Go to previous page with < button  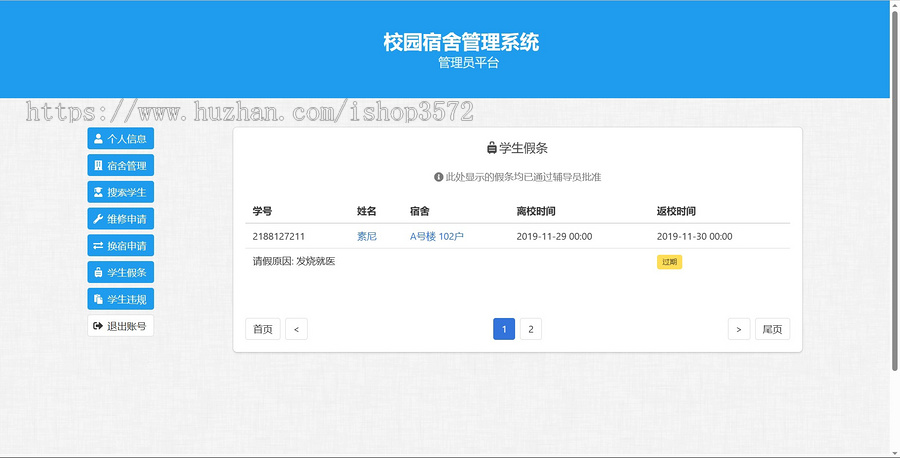pos(296,329)
